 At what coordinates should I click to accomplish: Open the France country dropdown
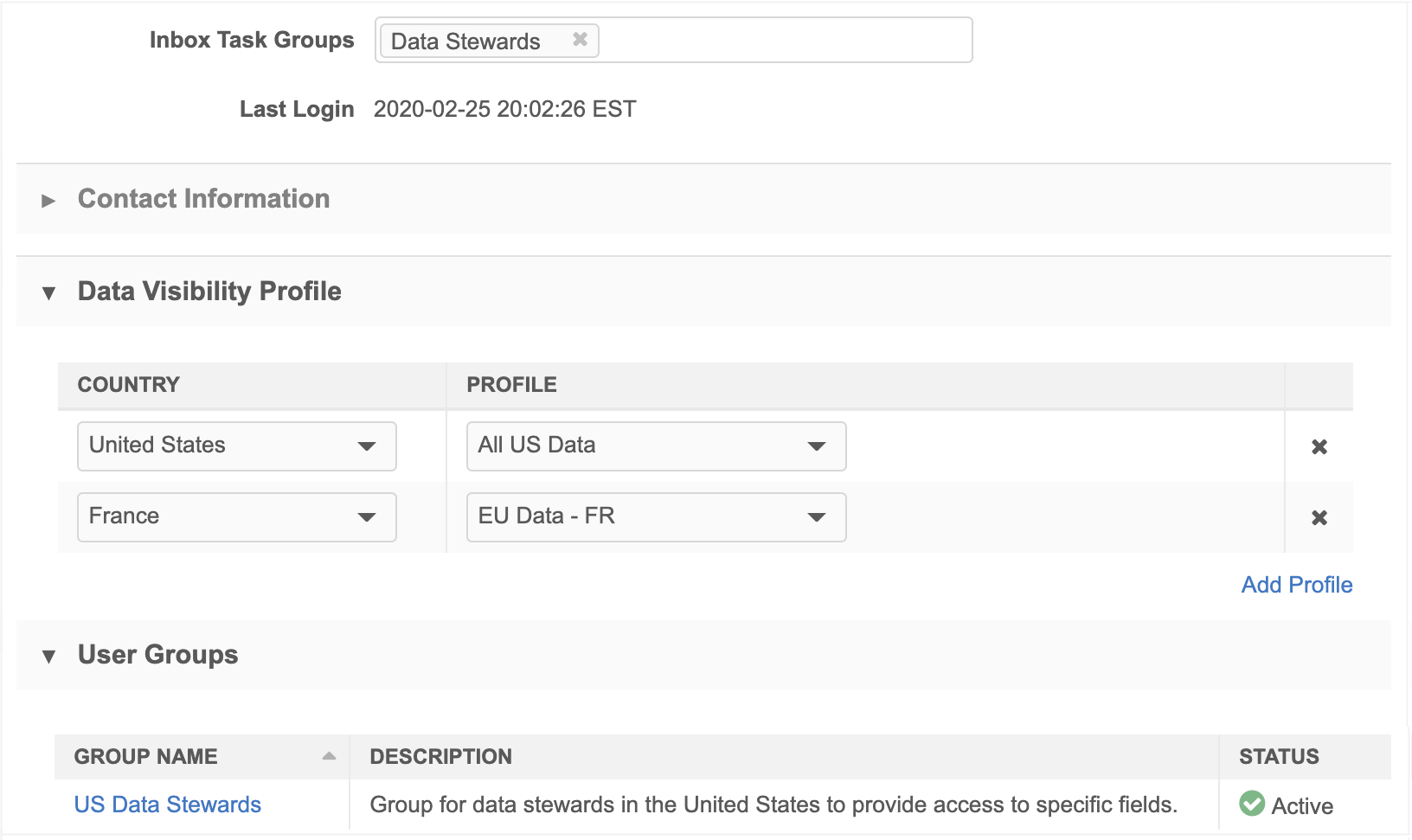(x=237, y=517)
